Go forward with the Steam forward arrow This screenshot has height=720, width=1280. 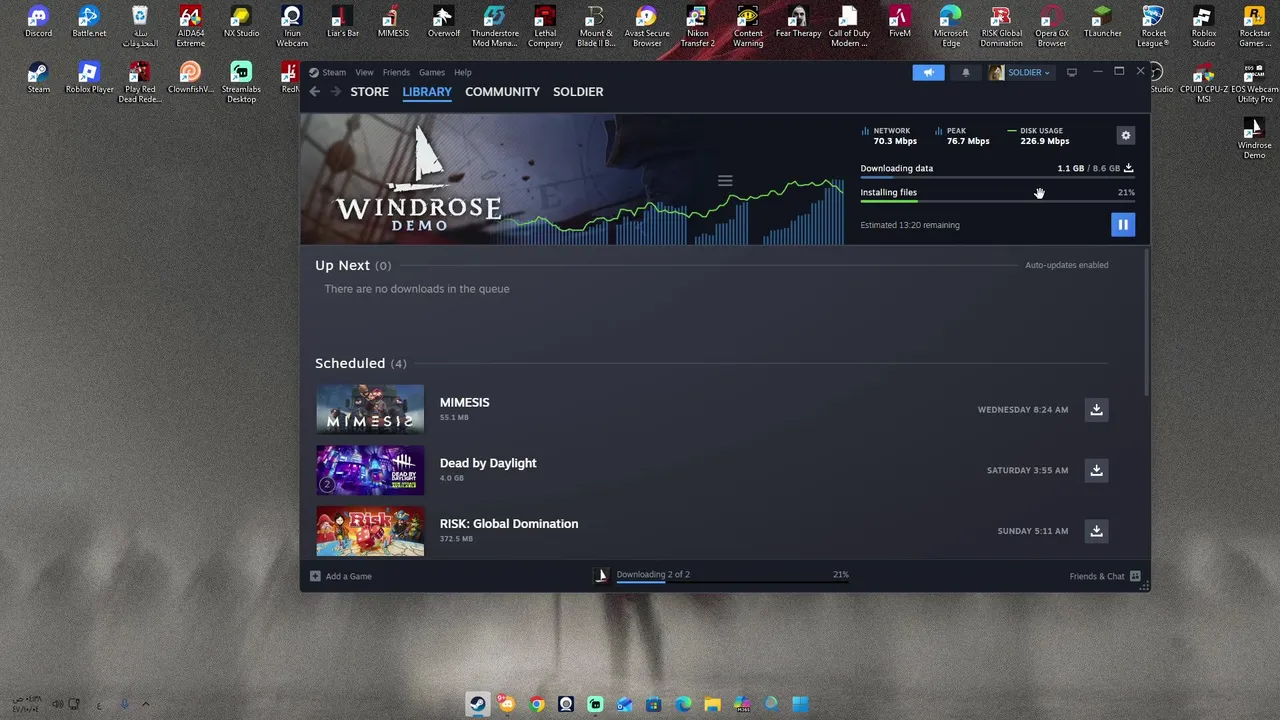point(336,92)
